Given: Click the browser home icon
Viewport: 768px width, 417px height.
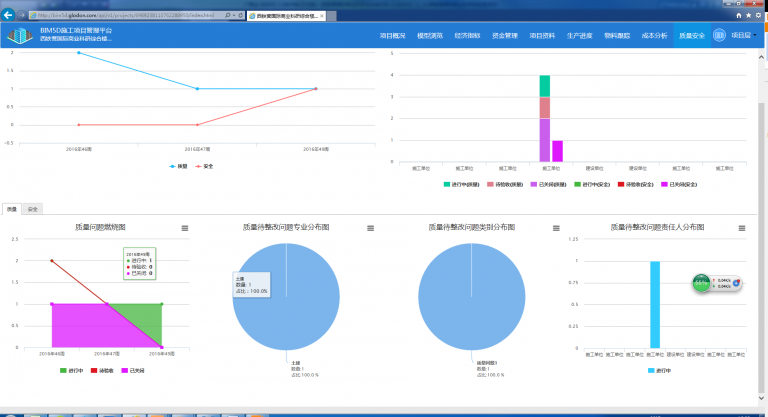Looking at the screenshot, I should (x=738, y=15).
